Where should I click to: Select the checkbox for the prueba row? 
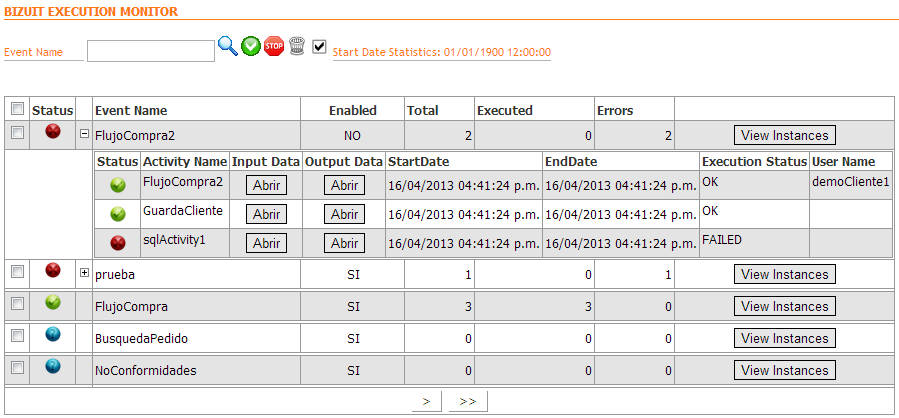17,272
